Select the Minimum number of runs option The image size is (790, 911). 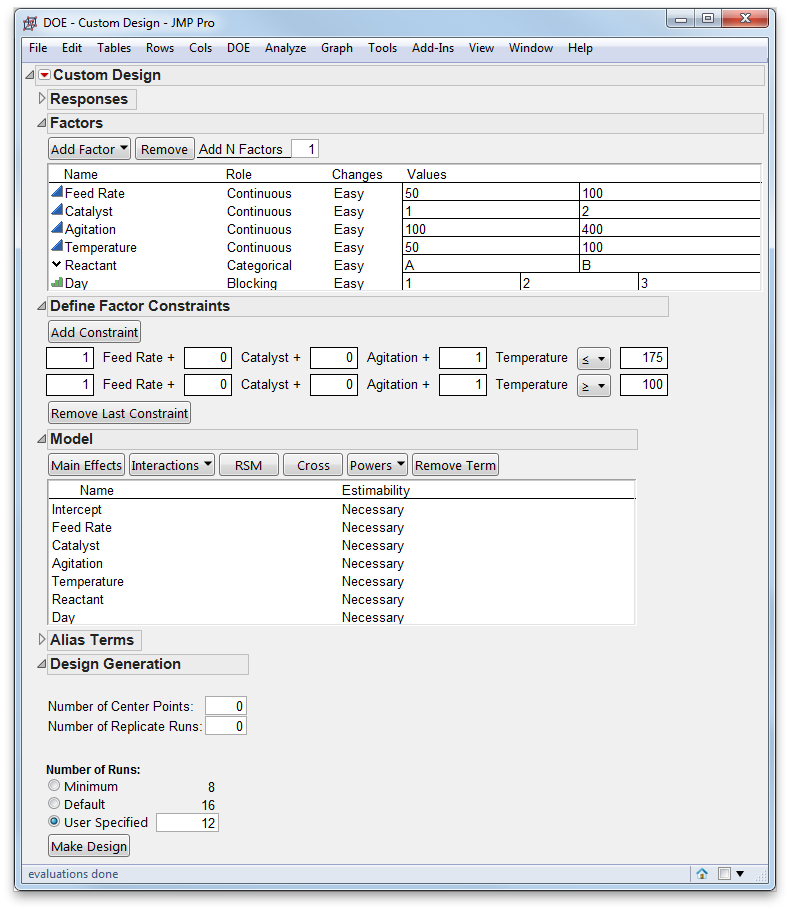[54, 786]
